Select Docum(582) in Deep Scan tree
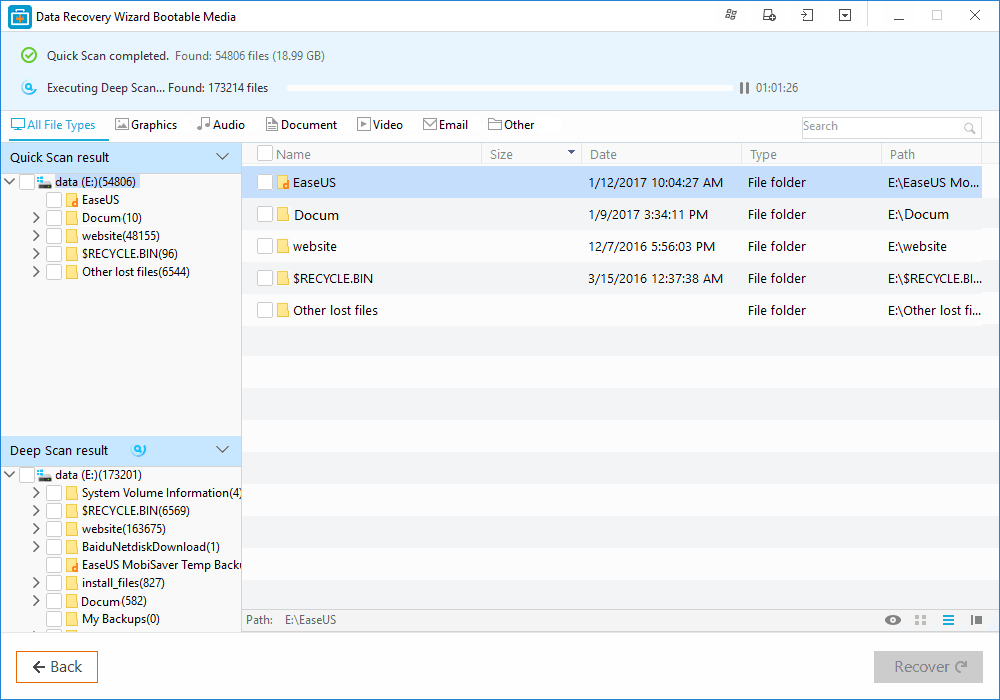1000x700 pixels. tap(114, 601)
